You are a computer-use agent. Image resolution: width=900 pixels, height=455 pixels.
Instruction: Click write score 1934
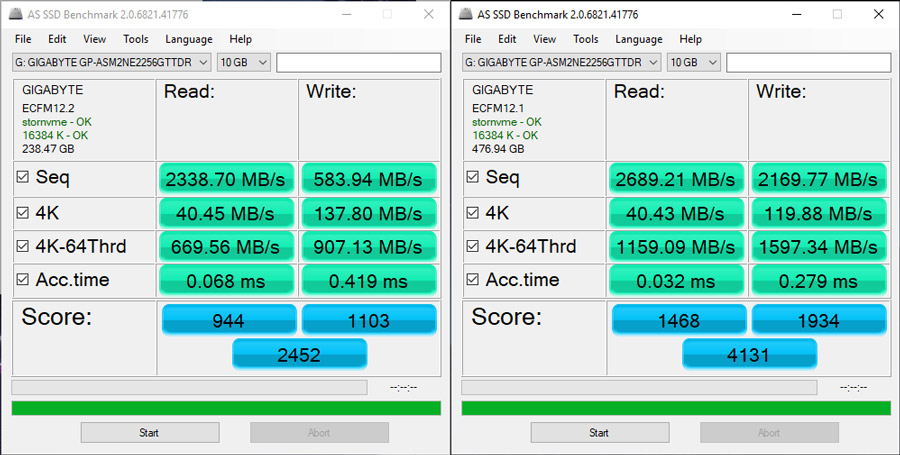coord(818,320)
